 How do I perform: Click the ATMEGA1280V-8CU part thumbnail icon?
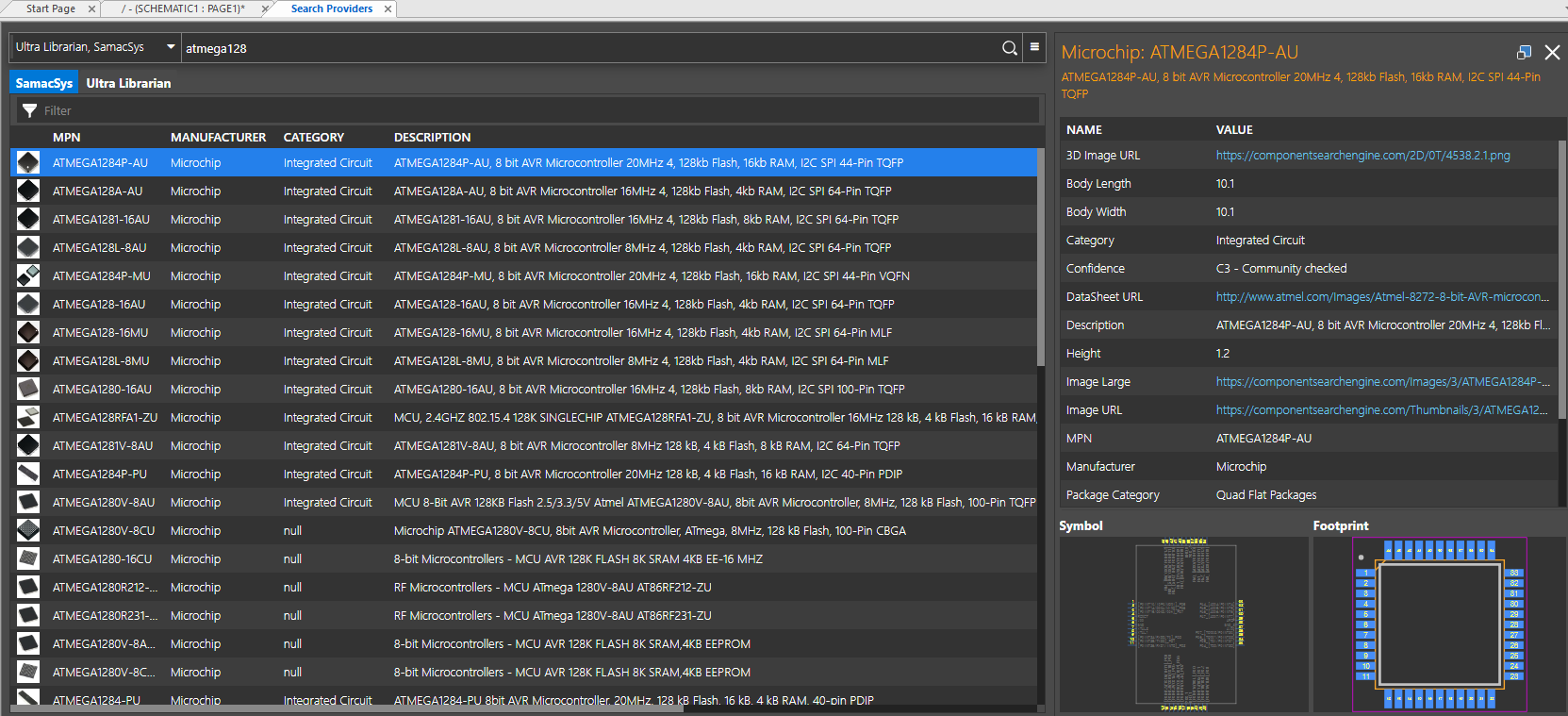pos(28,530)
